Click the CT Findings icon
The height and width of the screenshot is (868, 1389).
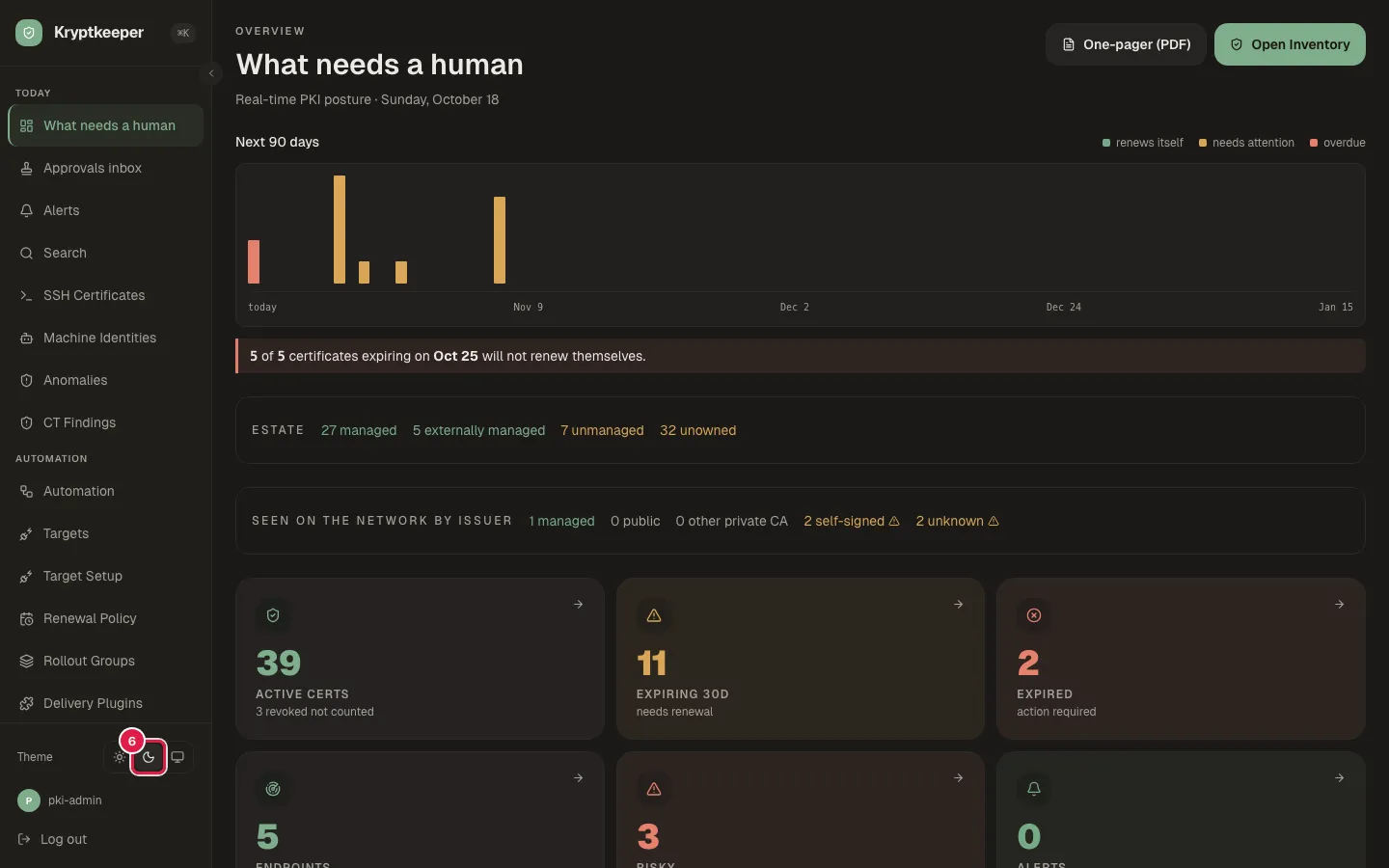[x=26, y=422]
